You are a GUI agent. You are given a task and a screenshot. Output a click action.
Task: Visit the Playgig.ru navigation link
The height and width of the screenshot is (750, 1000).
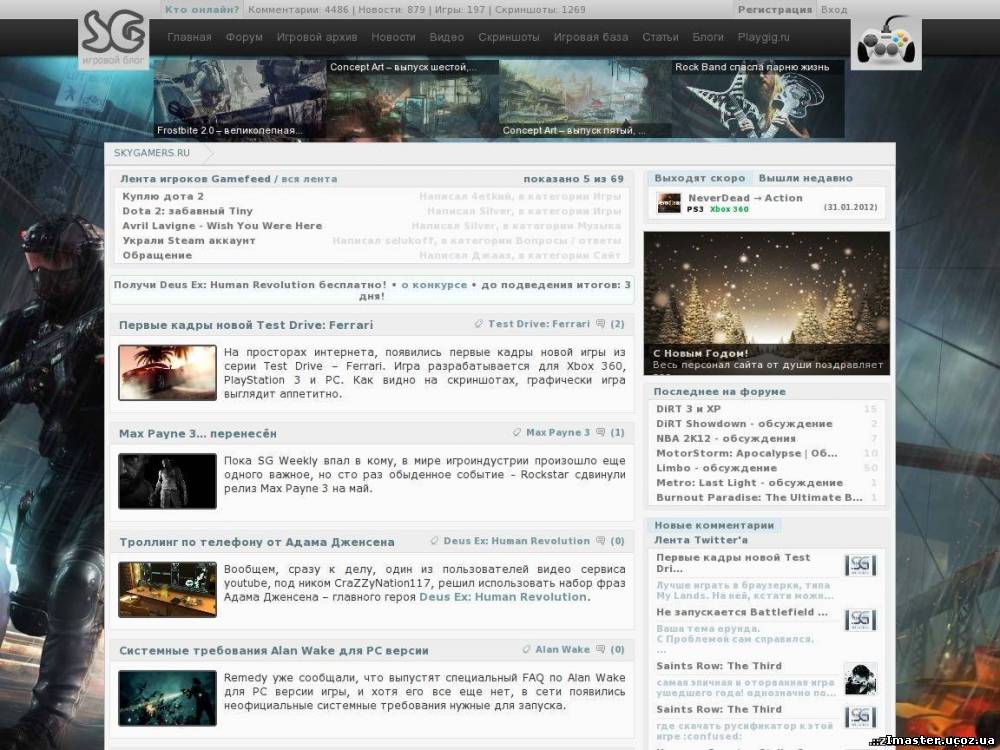[x=763, y=37]
